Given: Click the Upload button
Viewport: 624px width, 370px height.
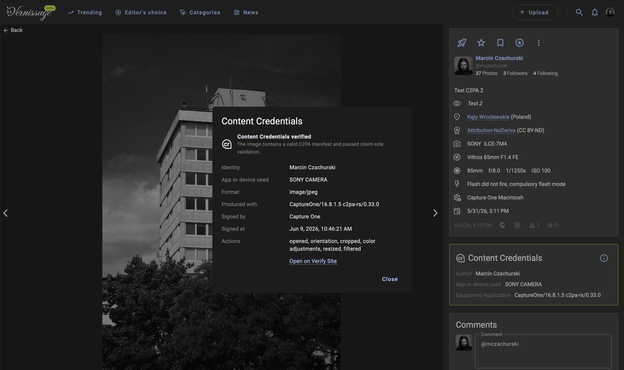Looking at the screenshot, I should coord(534,12).
